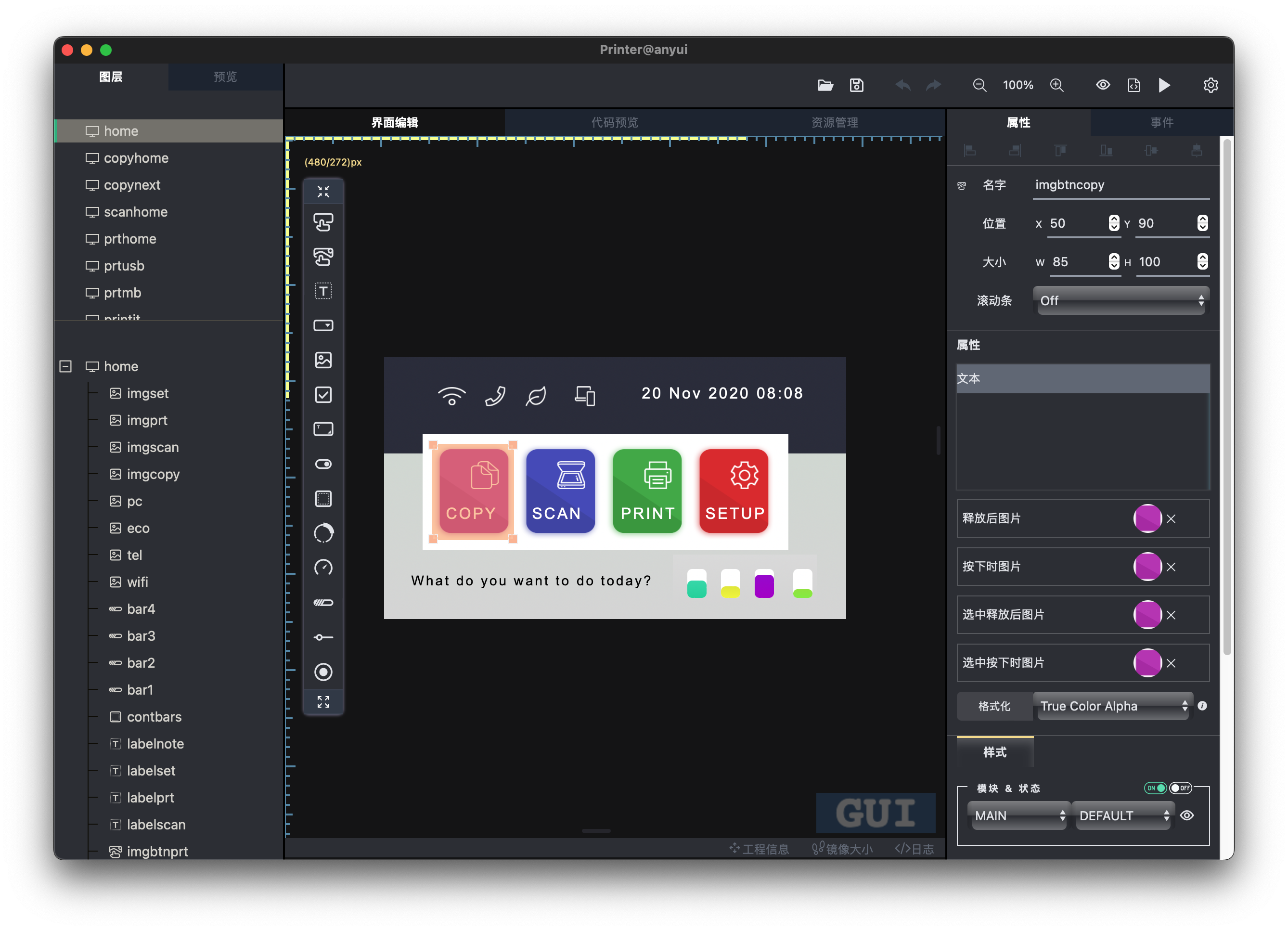Switch to the 事件 tab in the right panel
The image size is (1288, 931).
coord(1161,122)
